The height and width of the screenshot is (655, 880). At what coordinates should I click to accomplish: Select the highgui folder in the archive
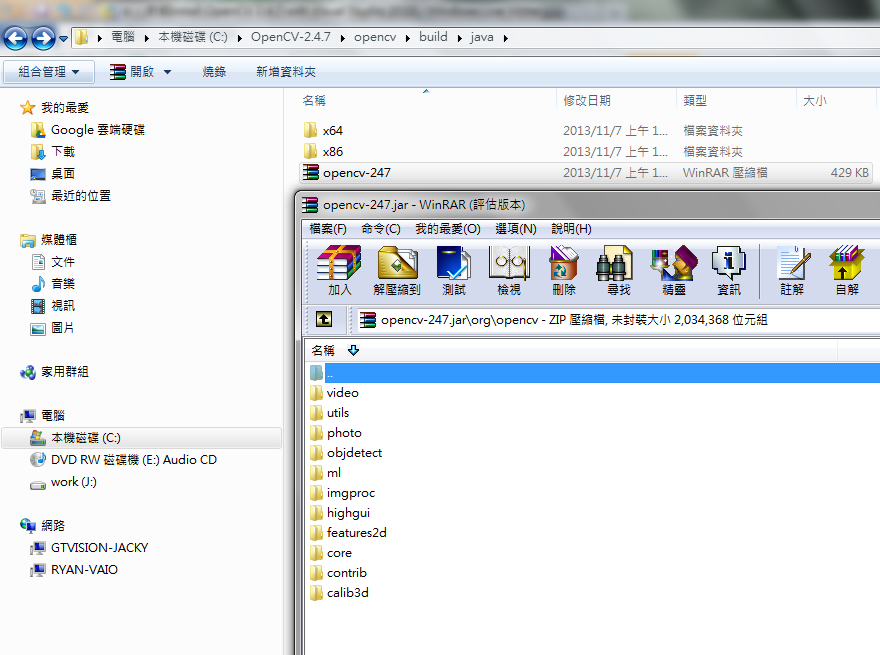click(x=348, y=513)
